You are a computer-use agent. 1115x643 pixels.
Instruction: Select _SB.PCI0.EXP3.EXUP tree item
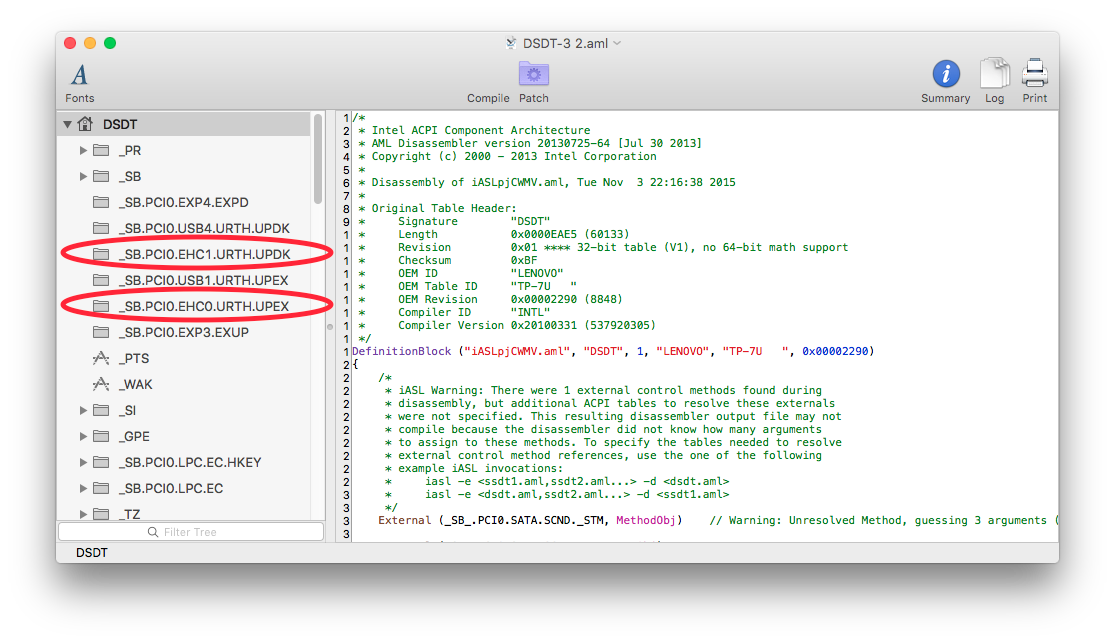(x=183, y=332)
